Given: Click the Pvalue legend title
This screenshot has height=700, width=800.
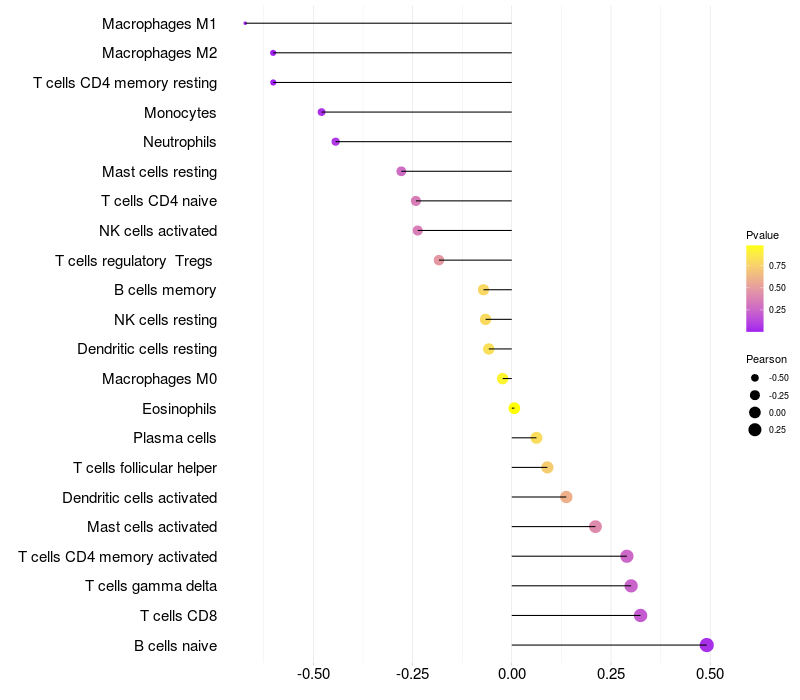Looking at the screenshot, I should point(762,235).
